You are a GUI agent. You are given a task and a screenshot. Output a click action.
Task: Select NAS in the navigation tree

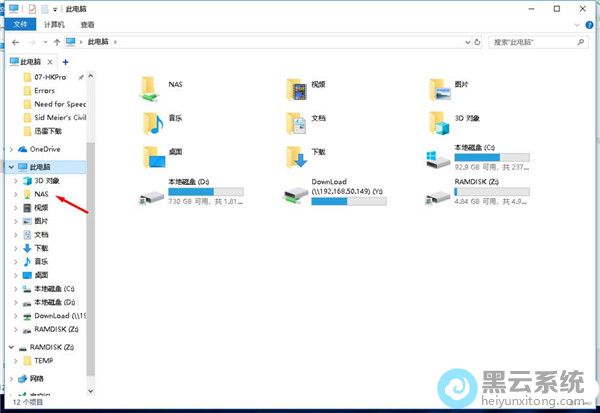[41, 194]
